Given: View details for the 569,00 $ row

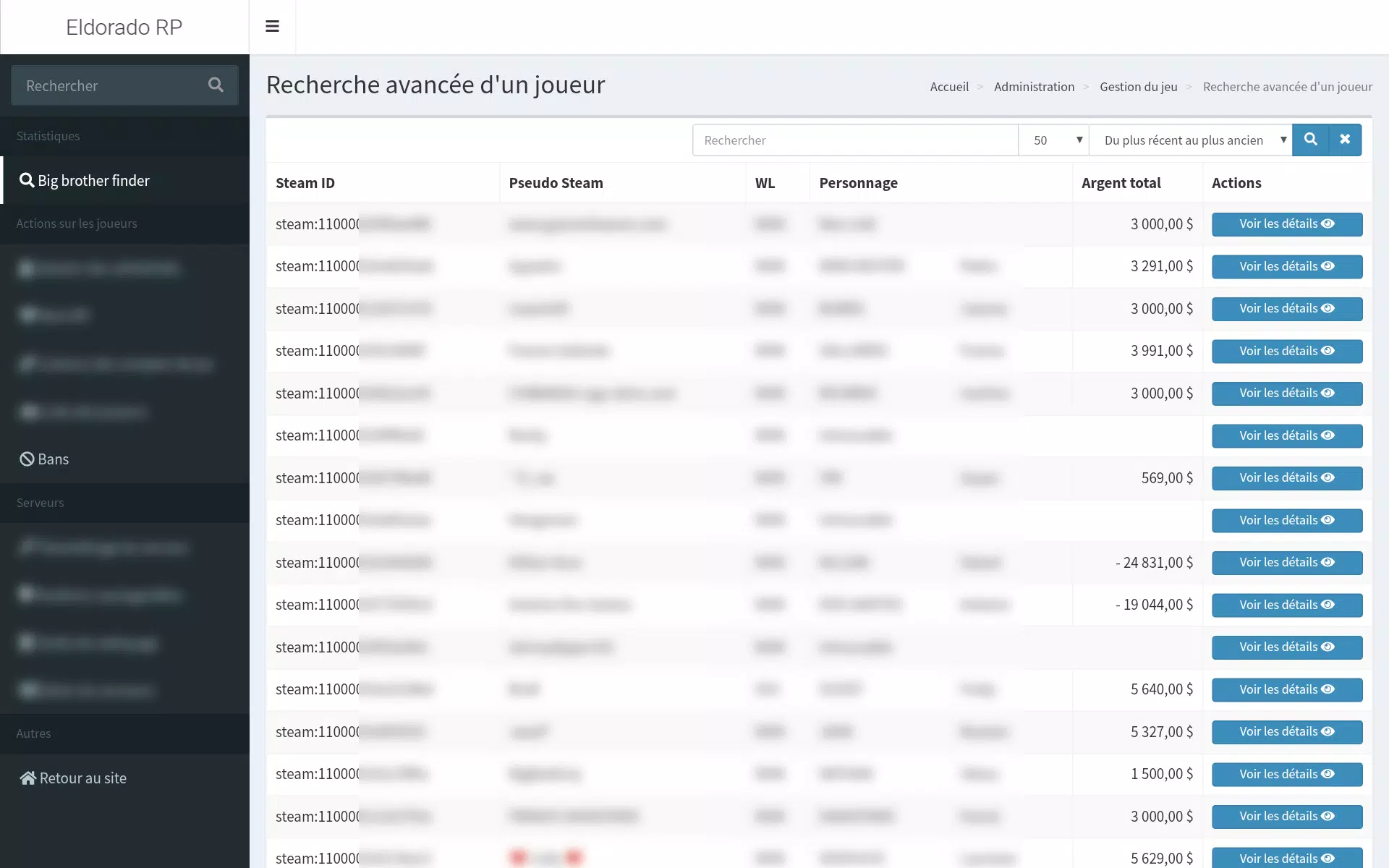Looking at the screenshot, I should (1287, 477).
